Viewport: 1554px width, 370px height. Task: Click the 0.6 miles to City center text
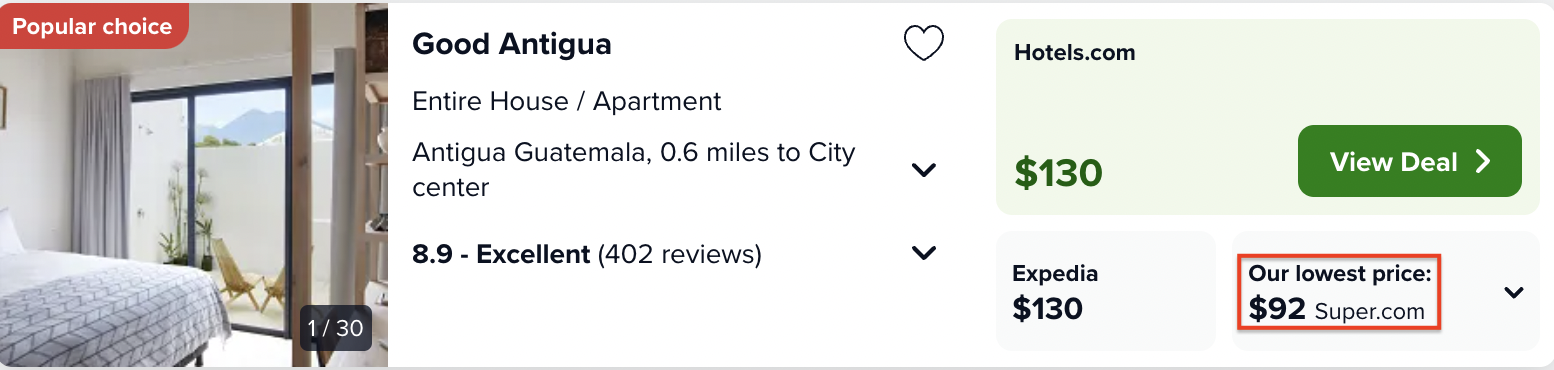(634, 169)
